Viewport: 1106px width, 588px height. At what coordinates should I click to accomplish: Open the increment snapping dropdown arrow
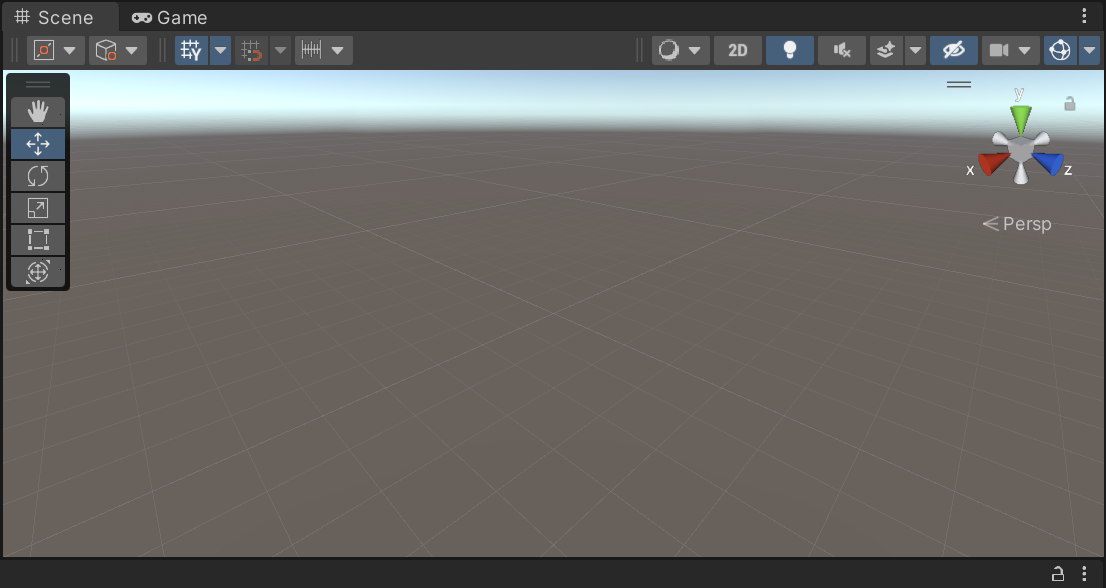coord(338,50)
